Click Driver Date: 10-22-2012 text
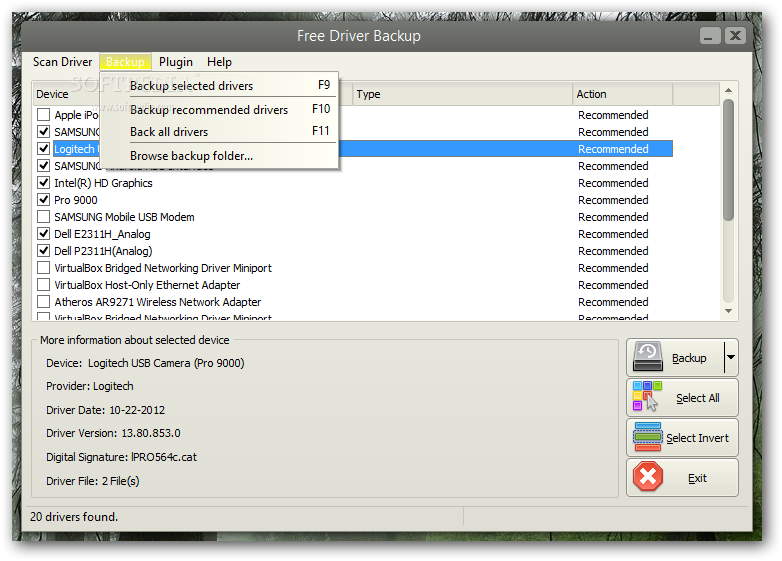 click(105, 410)
